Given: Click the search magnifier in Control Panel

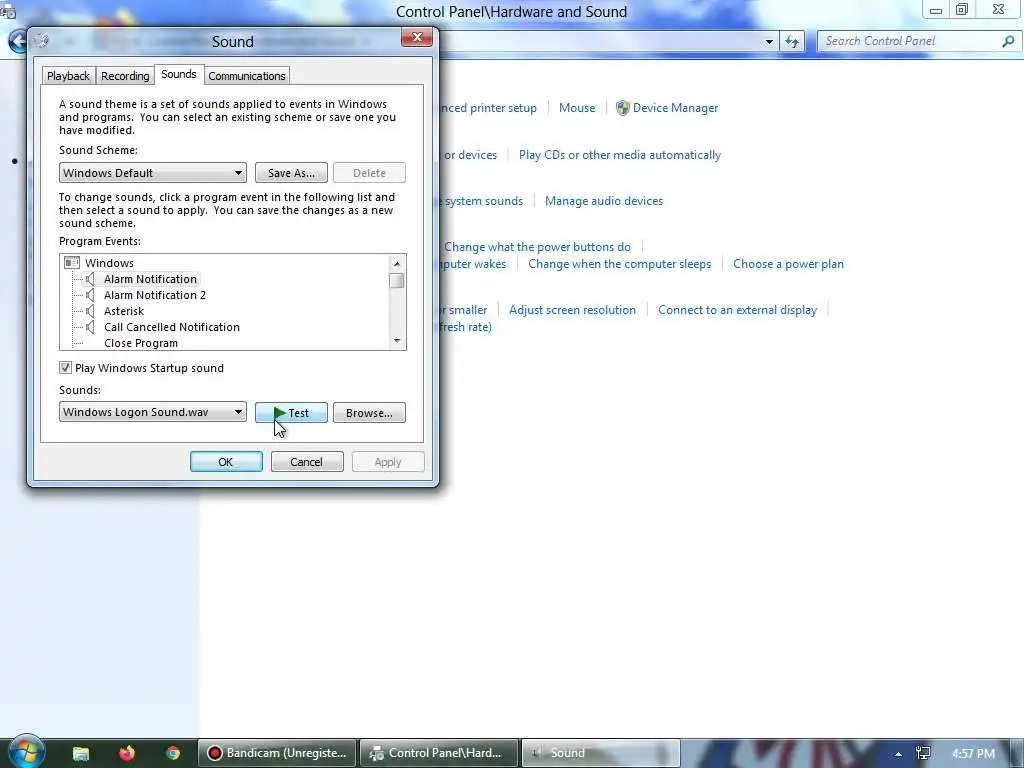Looking at the screenshot, I should coord(1008,41).
